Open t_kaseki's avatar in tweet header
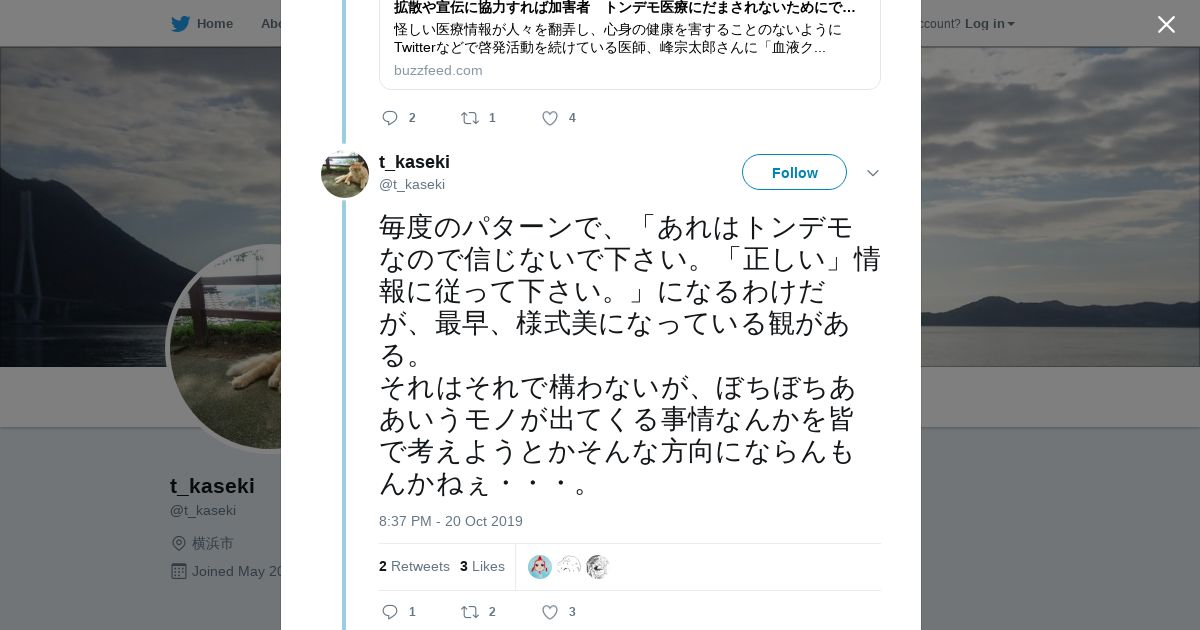This screenshot has width=1200, height=630. 345,174
